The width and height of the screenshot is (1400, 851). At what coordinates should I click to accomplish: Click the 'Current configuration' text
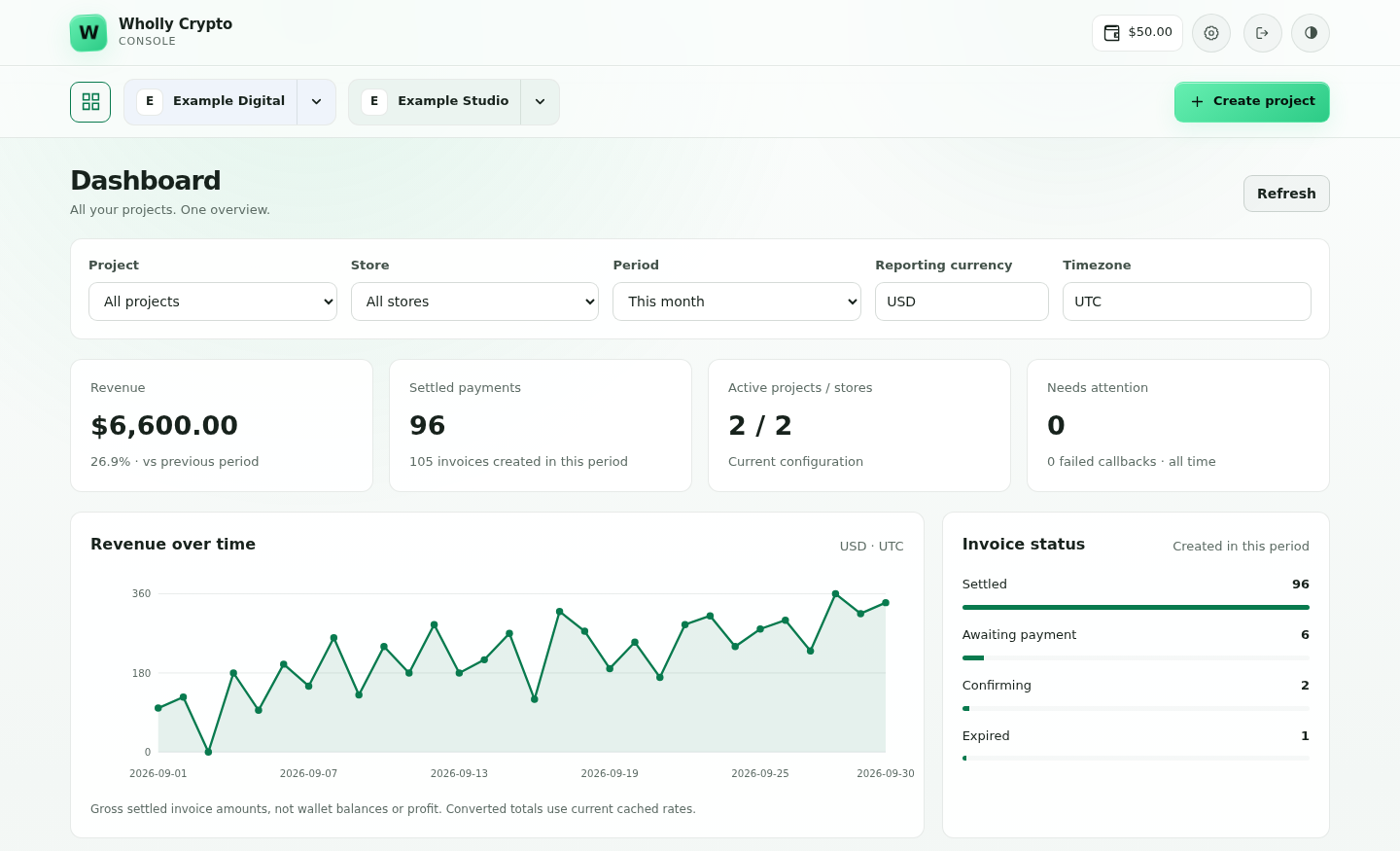click(x=795, y=462)
